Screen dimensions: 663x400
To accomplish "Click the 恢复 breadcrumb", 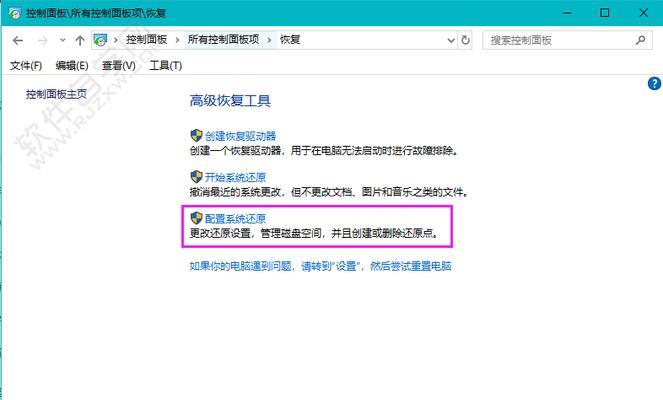I will [x=290, y=40].
